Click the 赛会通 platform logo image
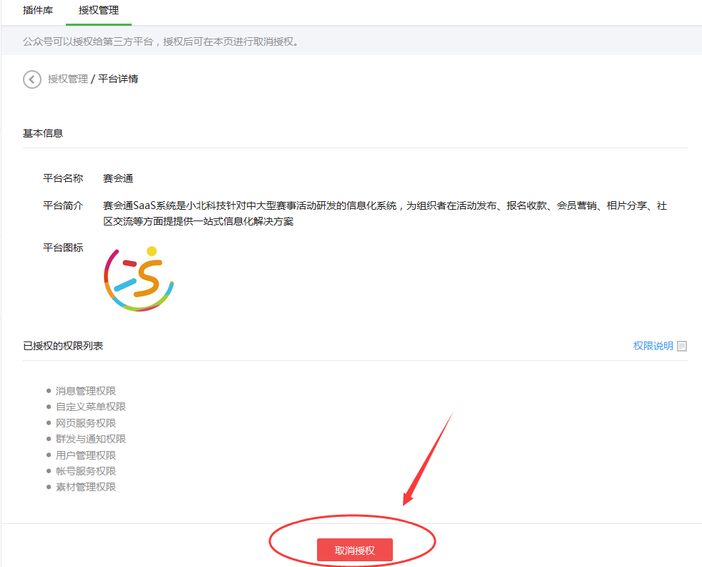This screenshot has width=702, height=567. 139,278
